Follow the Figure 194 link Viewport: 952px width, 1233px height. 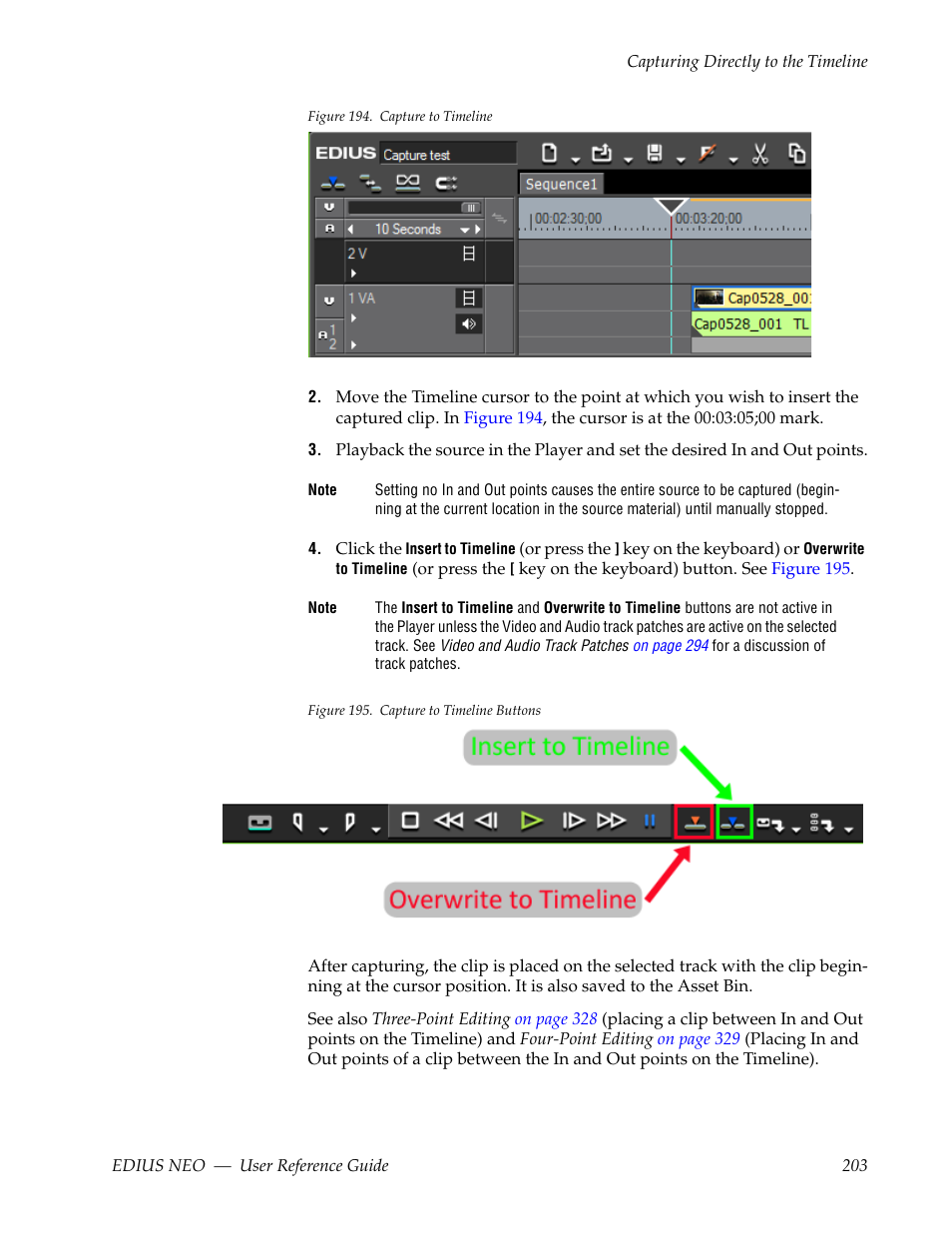pos(503,418)
